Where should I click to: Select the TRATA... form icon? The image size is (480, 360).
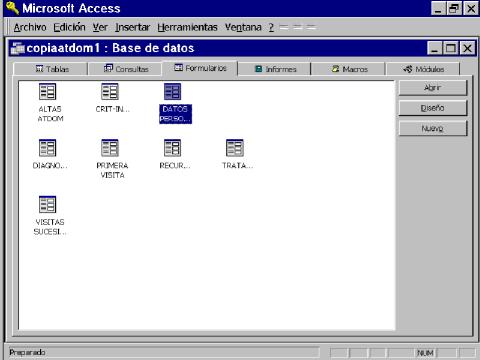[x=235, y=148]
